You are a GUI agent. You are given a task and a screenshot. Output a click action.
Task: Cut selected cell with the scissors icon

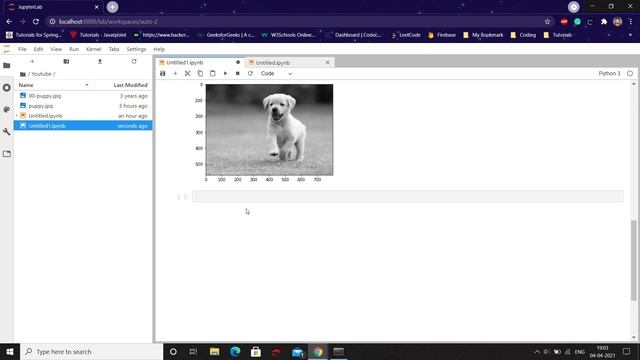pos(187,73)
